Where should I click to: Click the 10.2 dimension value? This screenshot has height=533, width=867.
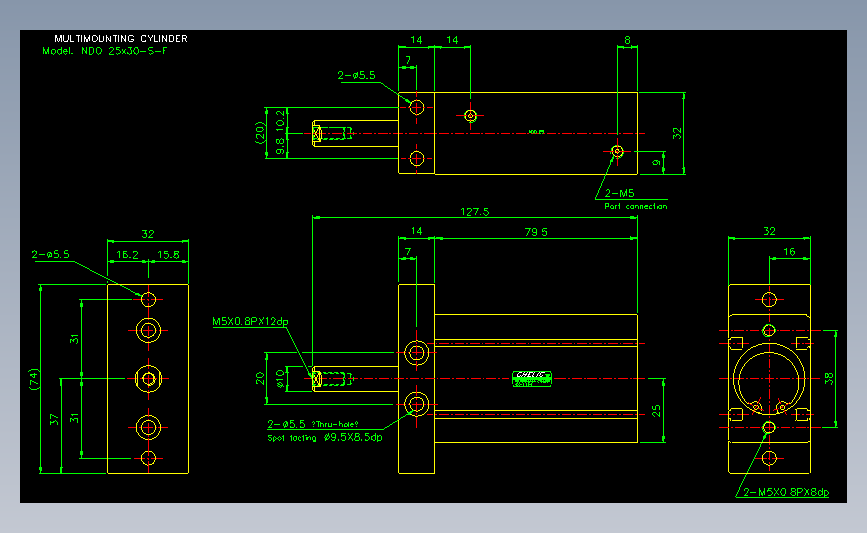(x=280, y=120)
